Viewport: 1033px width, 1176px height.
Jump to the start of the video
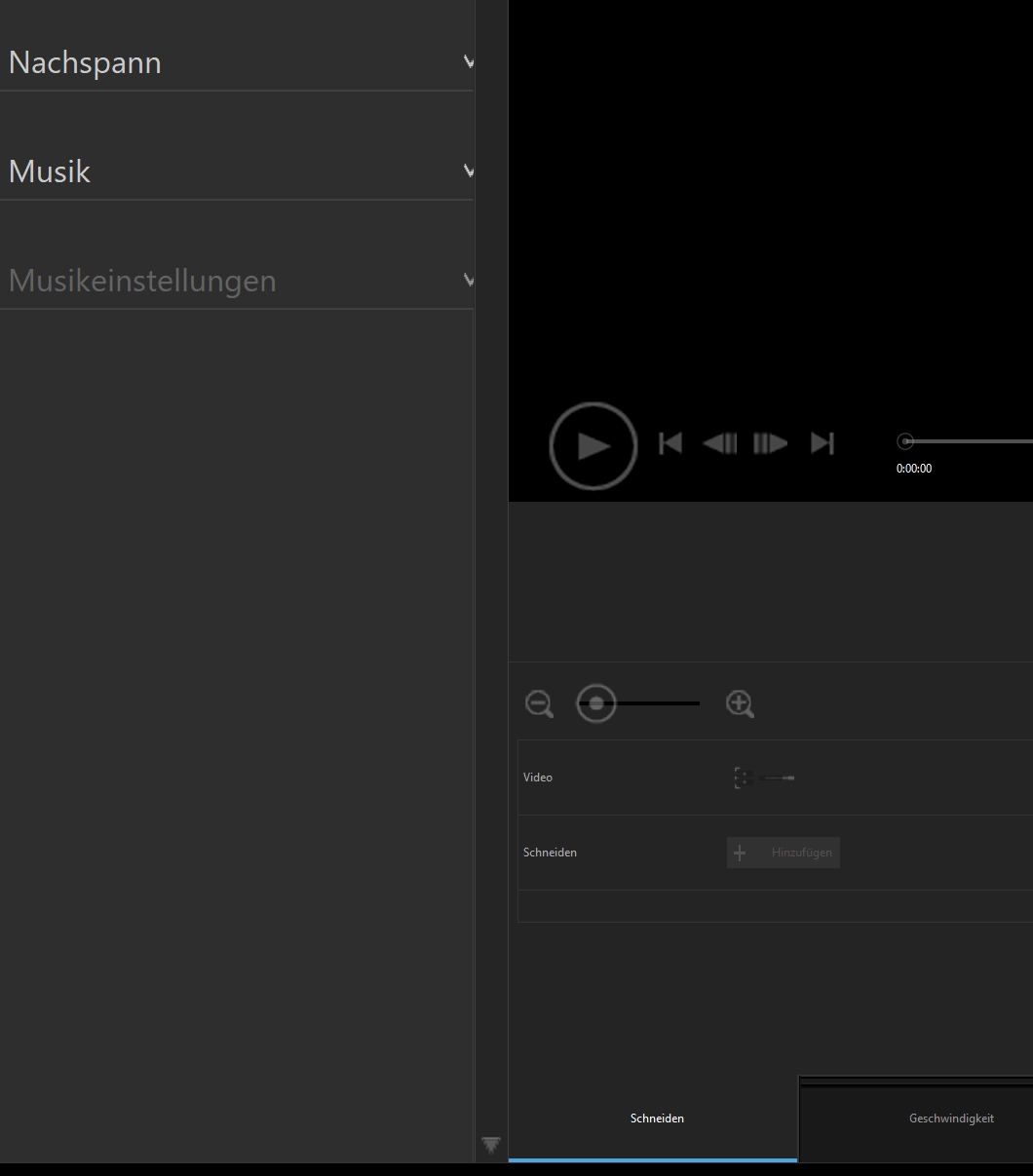(670, 443)
